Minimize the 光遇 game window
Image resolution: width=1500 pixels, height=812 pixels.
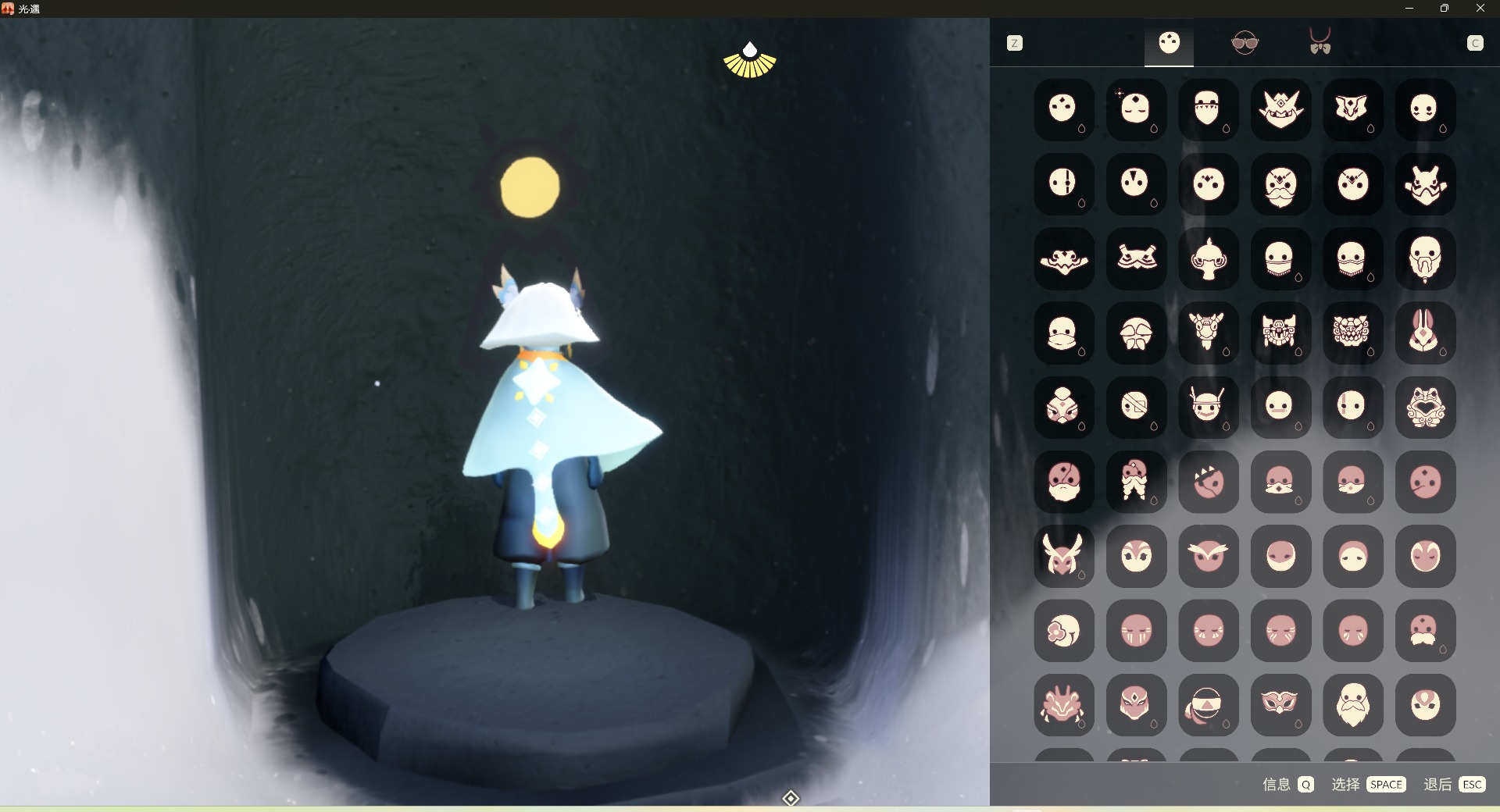pos(1409,9)
